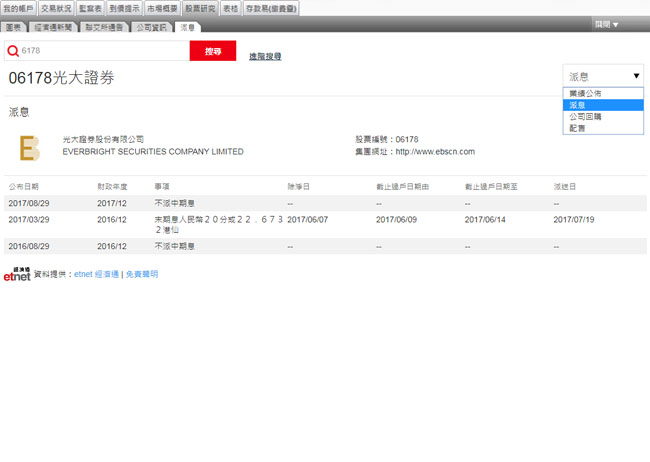Open the 經濟通新聞 sub-tab
The height and width of the screenshot is (462, 650).
tap(53, 27)
